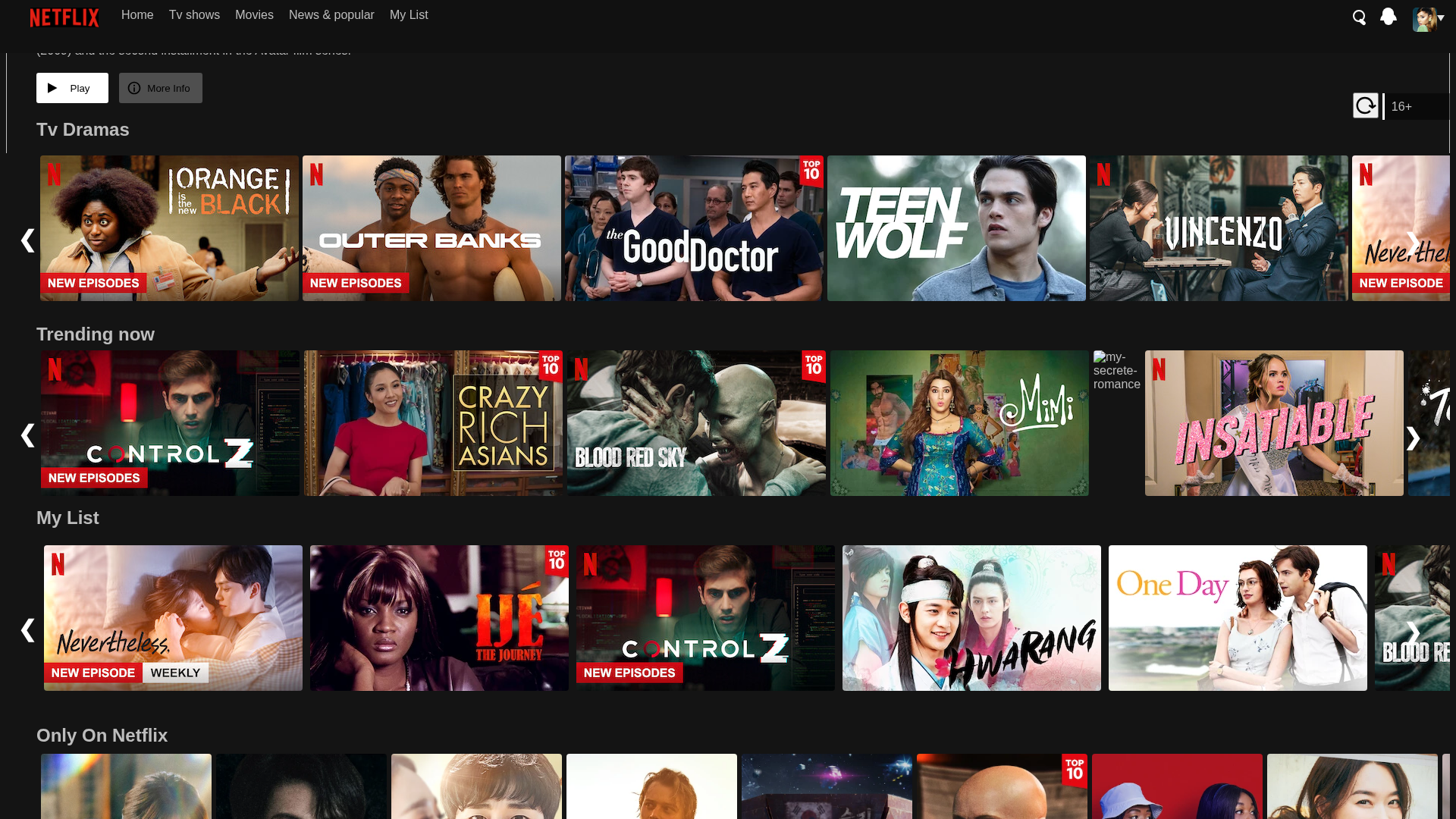Open The Good Doctor thumbnail
The width and height of the screenshot is (1456, 819).
coord(694,228)
